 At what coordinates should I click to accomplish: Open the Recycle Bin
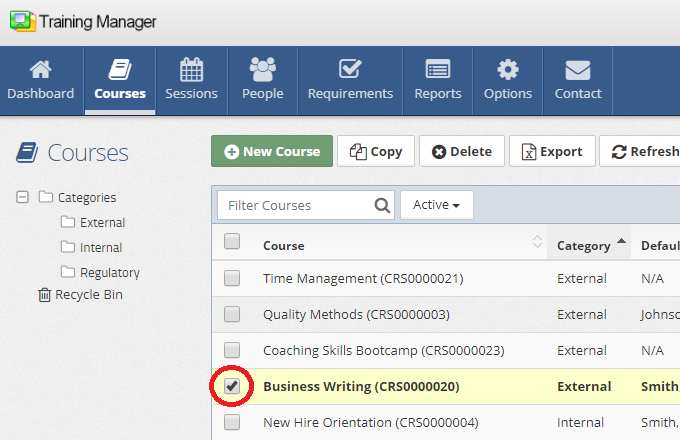click(x=88, y=295)
